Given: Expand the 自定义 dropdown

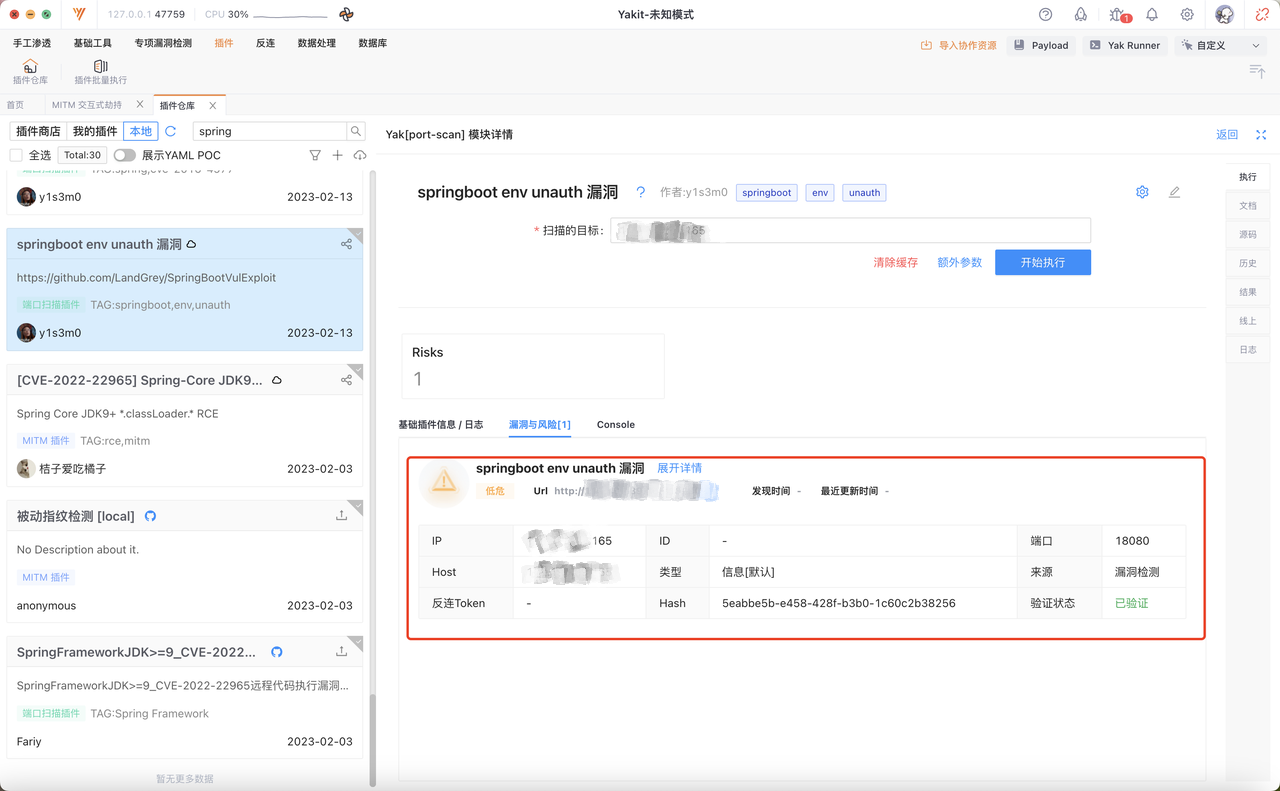Looking at the screenshot, I should pos(1221,45).
